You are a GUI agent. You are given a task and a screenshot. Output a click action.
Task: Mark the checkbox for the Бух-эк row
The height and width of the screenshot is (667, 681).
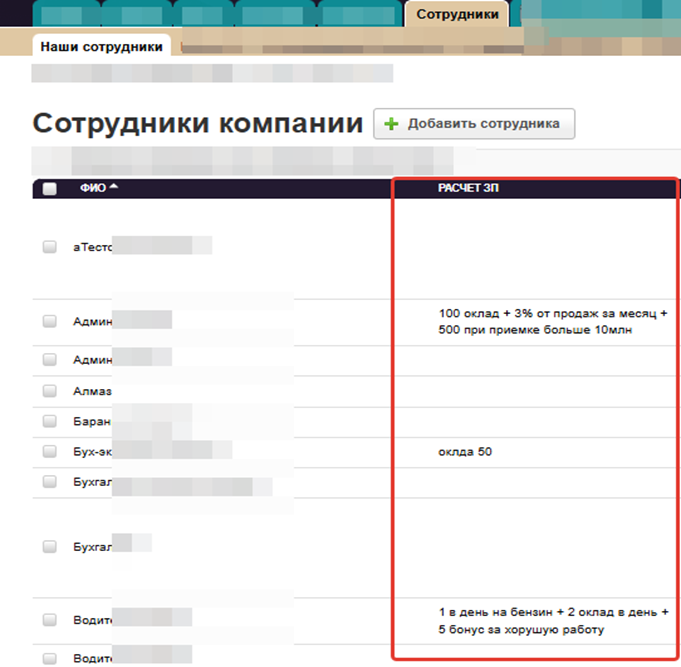tap(49, 452)
